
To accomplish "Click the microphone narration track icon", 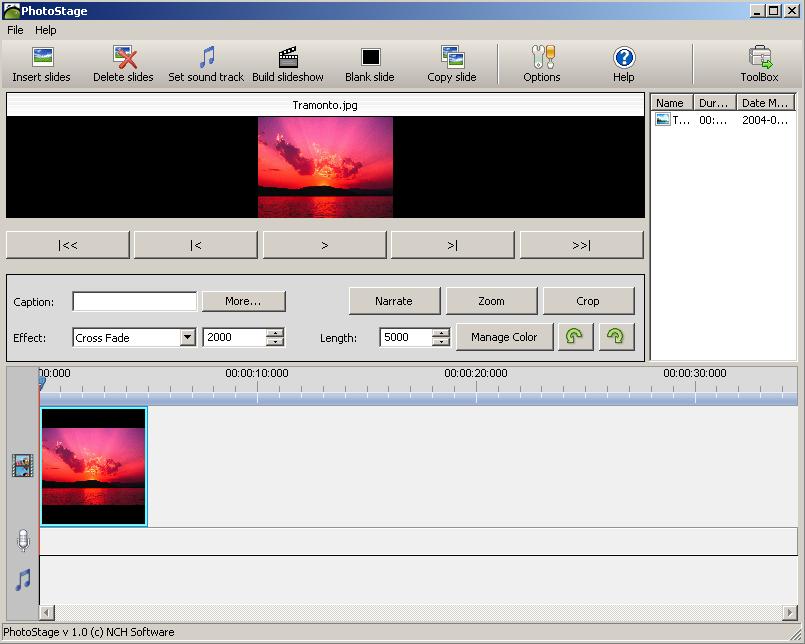I will tap(23, 541).
